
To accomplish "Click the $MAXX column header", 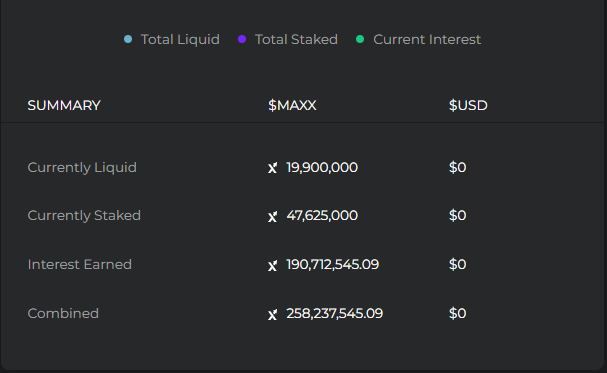I will tap(292, 105).
